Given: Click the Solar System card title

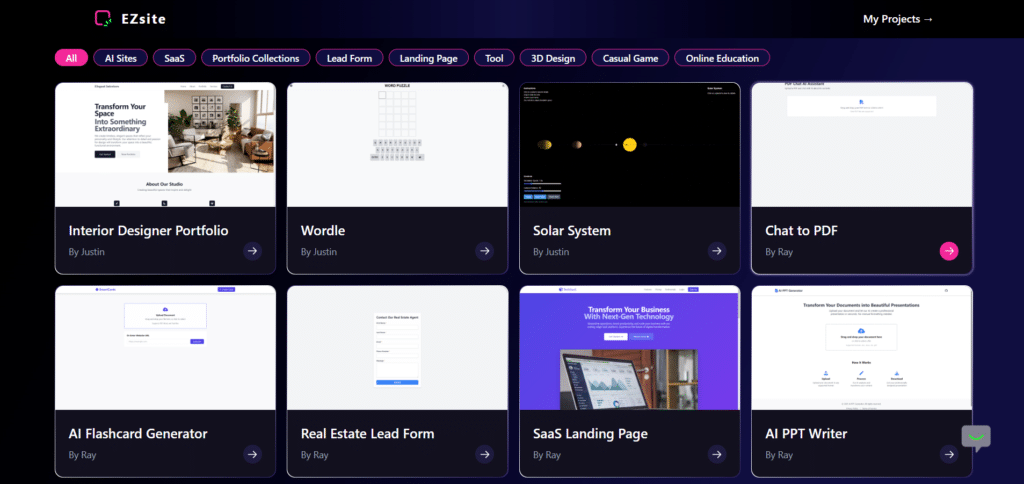Looking at the screenshot, I should pyautogui.click(x=572, y=231).
